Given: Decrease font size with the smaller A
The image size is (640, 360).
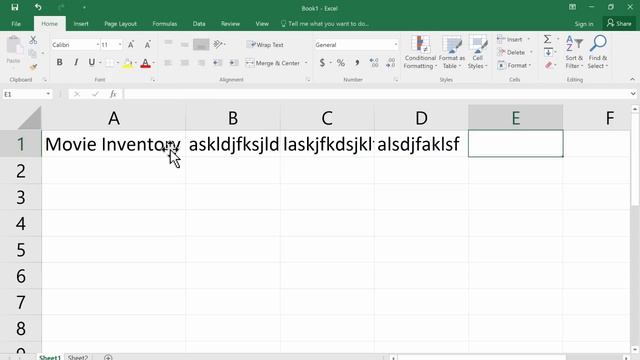Looking at the screenshot, I should [147, 44].
